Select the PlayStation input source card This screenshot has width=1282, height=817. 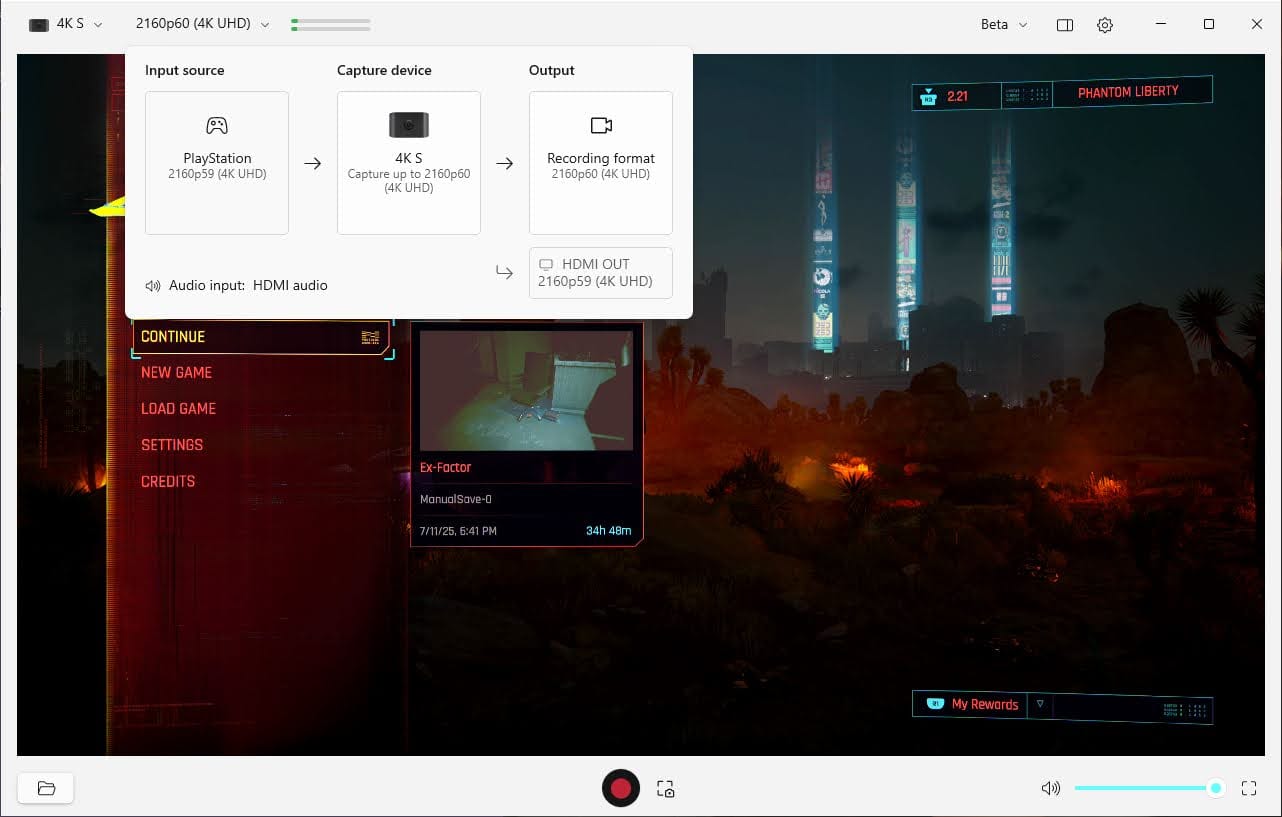(217, 163)
